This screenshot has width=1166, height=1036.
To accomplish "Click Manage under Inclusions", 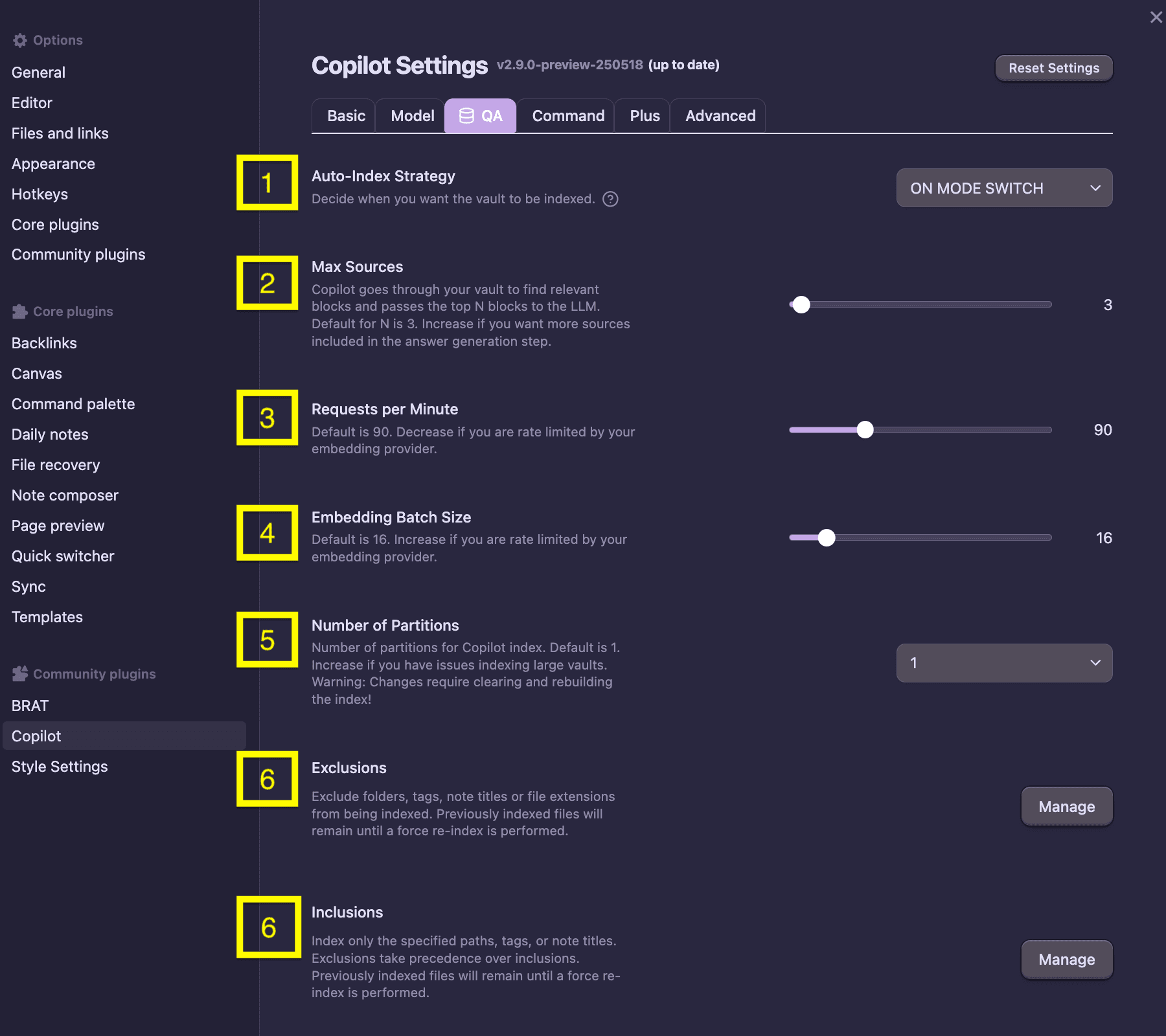I will point(1066,960).
